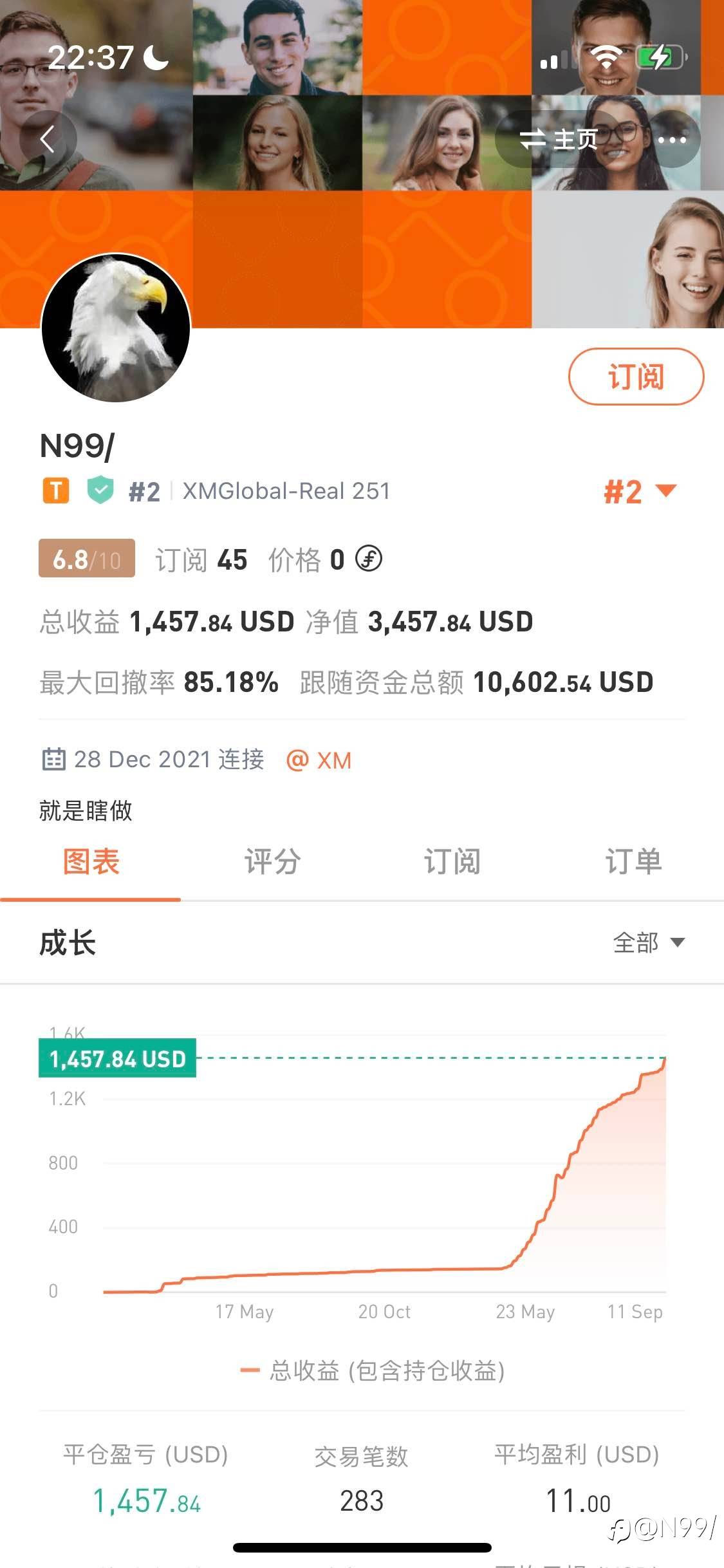This screenshot has height=1568, width=724.
Task: Switch to home via 主页 button
Action: coord(559,140)
